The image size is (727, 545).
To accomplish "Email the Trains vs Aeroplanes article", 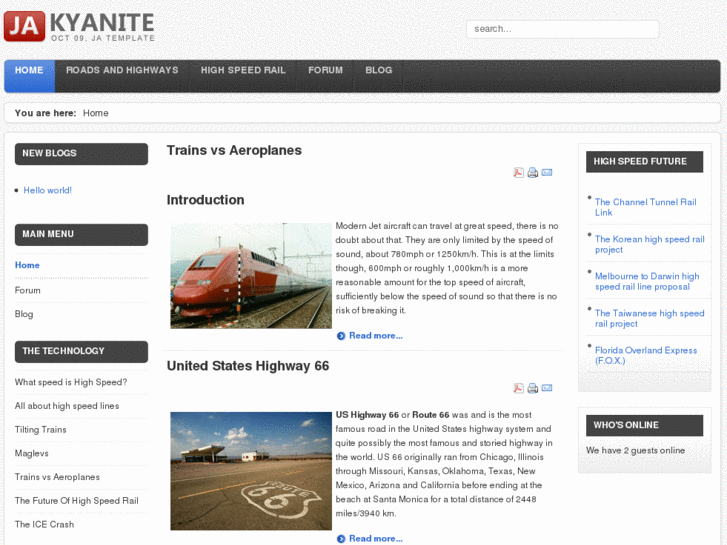I will 547,173.
